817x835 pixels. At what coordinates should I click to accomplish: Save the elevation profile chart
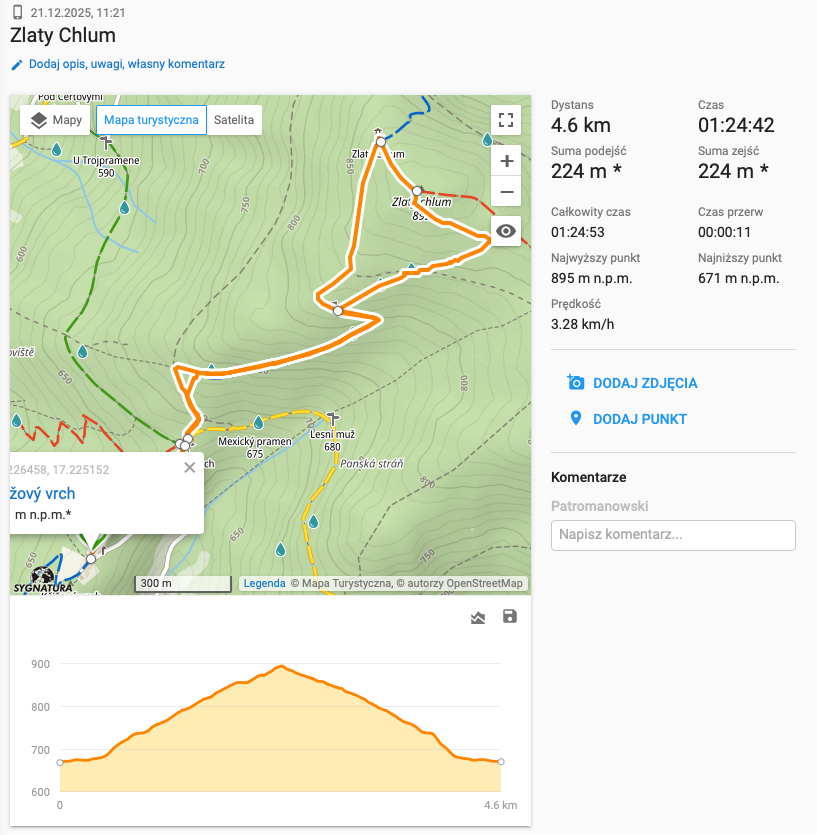pyautogui.click(x=510, y=617)
